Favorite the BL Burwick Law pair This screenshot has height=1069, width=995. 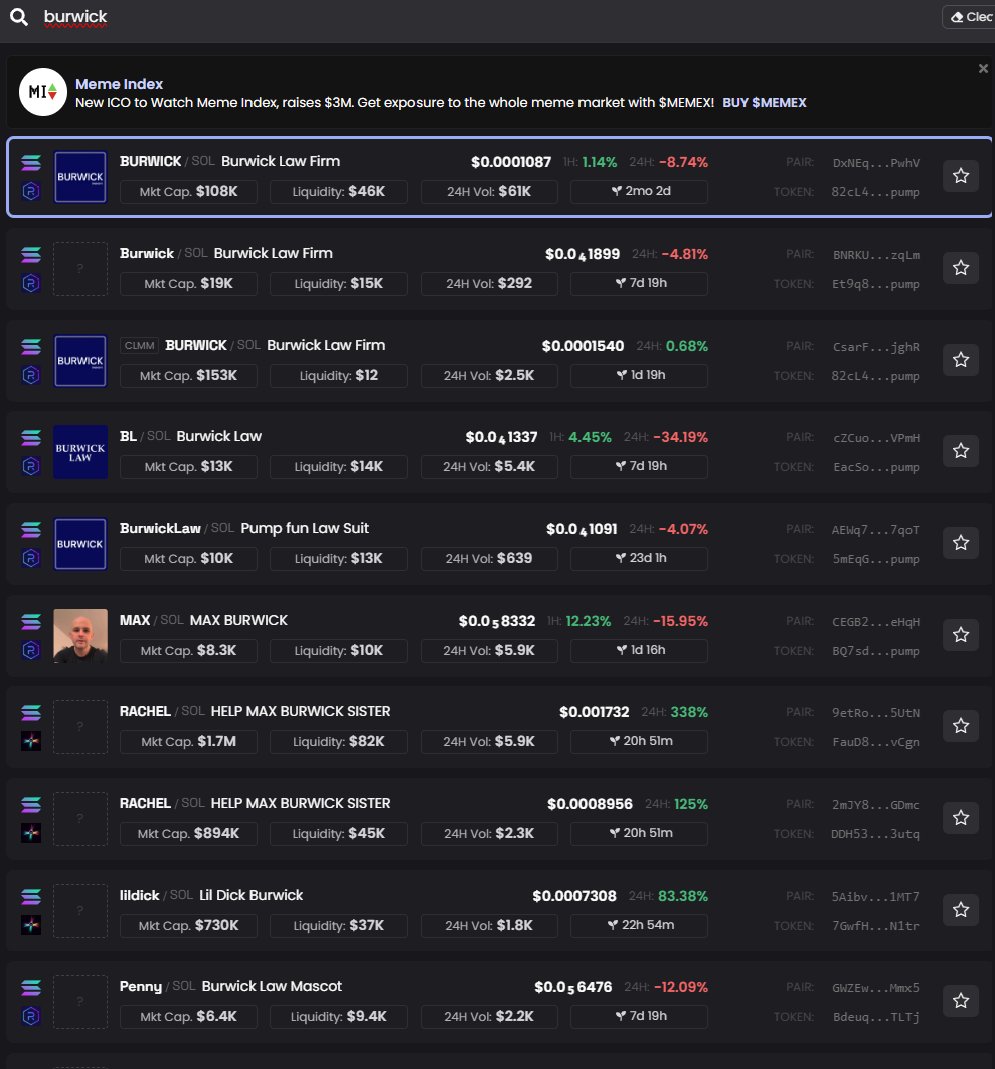961,451
